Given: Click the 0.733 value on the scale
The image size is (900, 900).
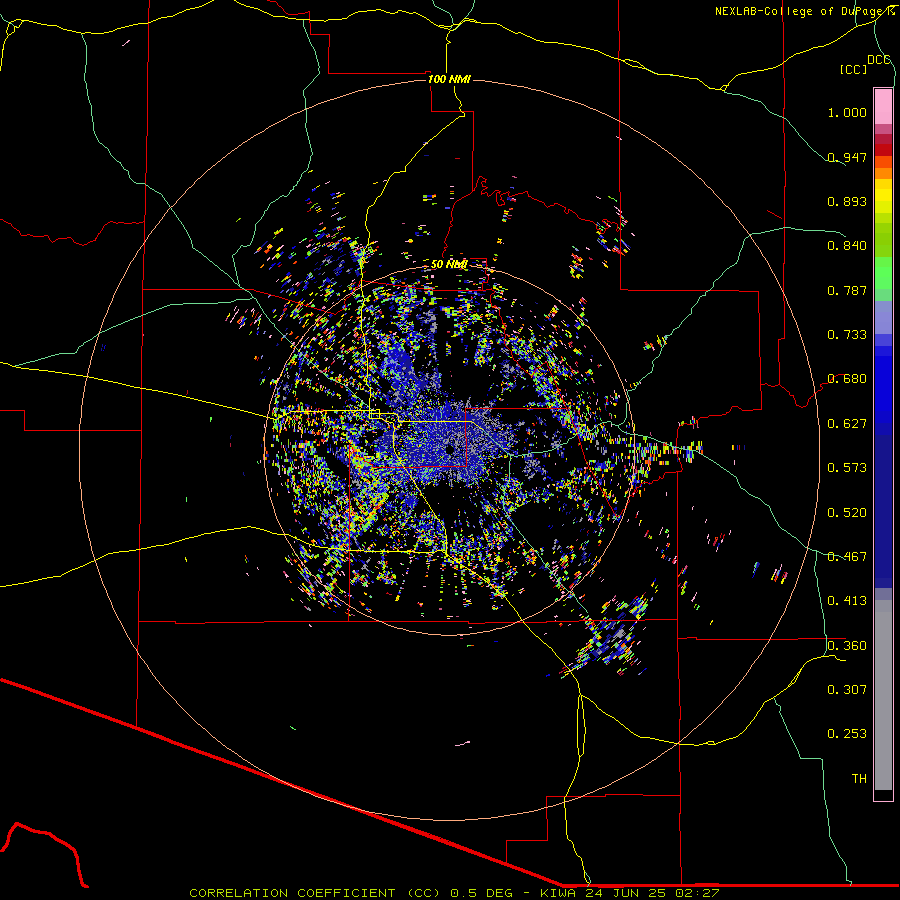Looking at the screenshot, I should coord(847,335).
